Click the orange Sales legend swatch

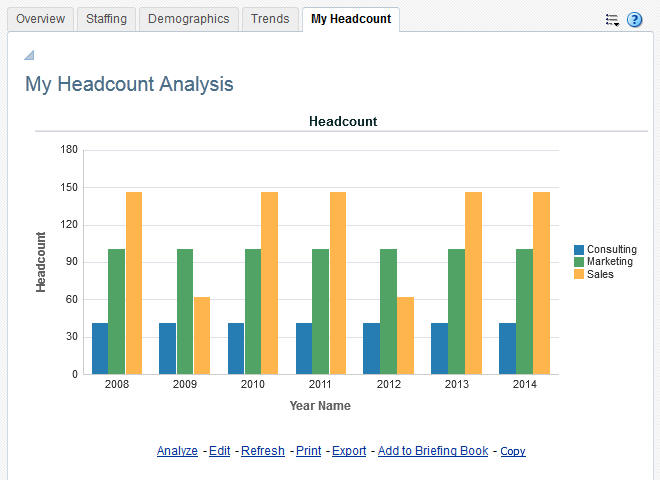pos(579,274)
